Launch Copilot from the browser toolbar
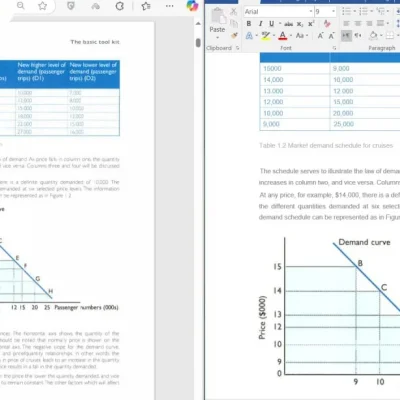The image size is (400, 400). tap(192, 6)
